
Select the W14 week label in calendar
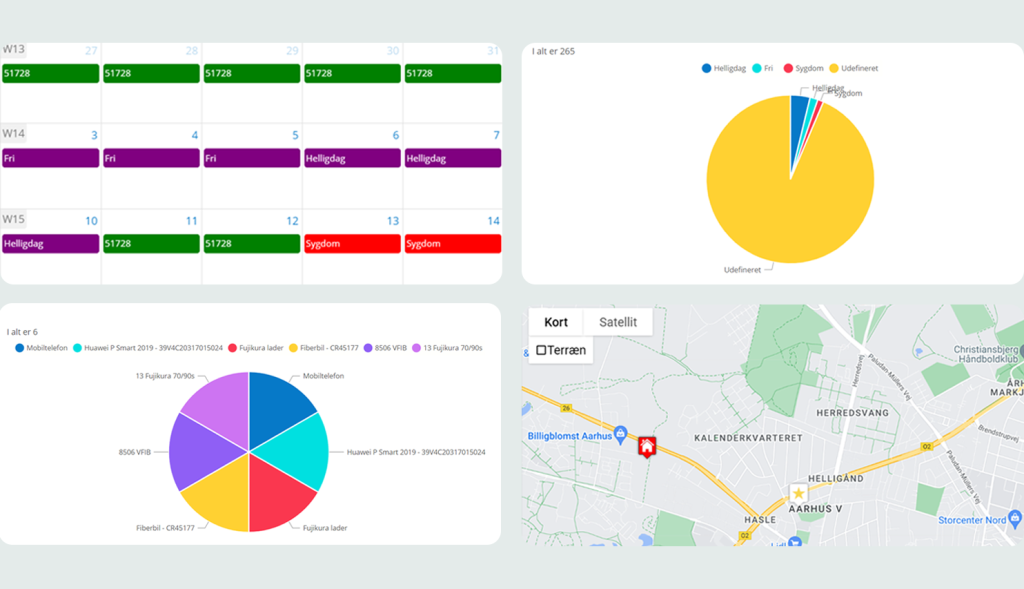click(x=14, y=134)
